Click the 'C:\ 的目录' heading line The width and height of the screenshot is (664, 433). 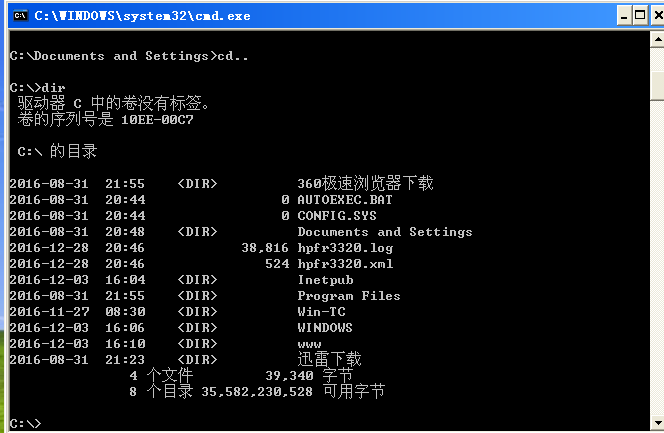pos(57,151)
